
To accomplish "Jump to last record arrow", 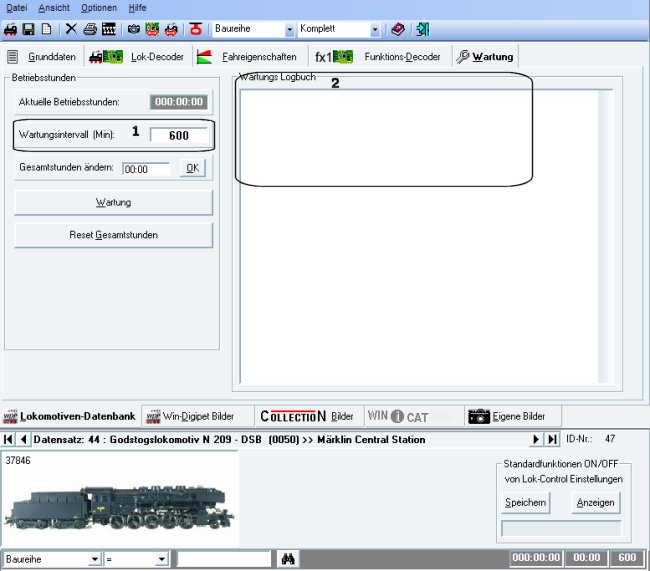I will (x=552, y=439).
